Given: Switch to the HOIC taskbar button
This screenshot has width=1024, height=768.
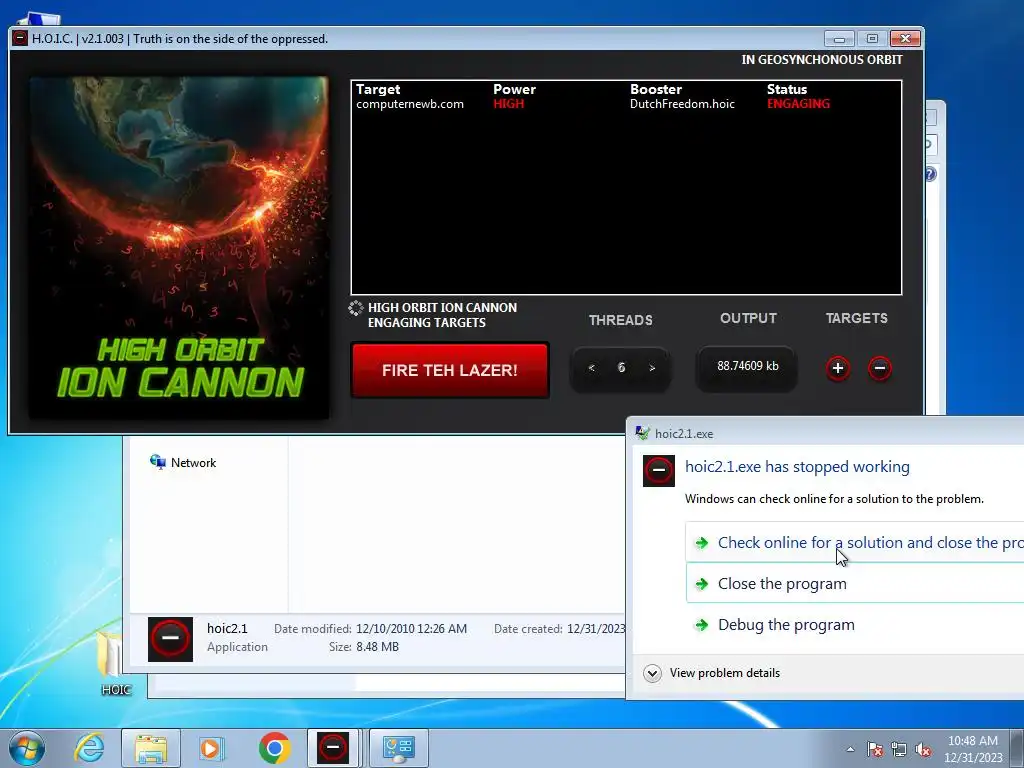Looking at the screenshot, I should pyautogui.click(x=333, y=748).
